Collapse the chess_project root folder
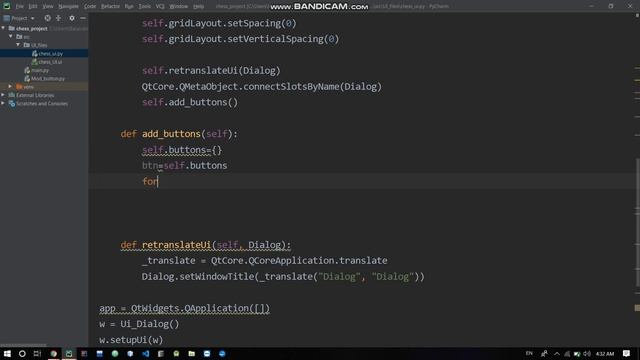Viewport: 640px width, 360px height. pos(4,28)
